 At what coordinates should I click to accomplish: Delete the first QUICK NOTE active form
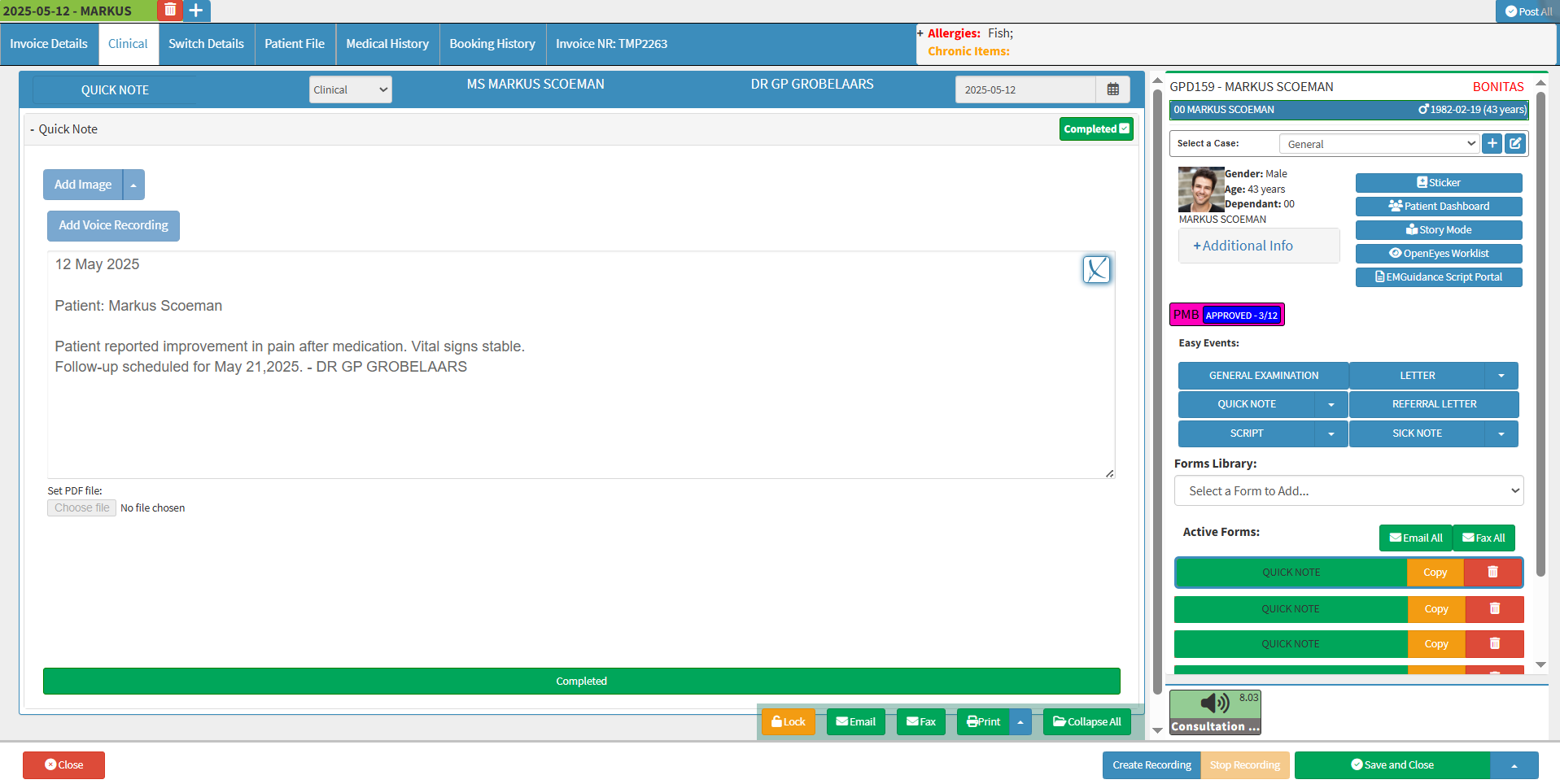pos(1492,573)
